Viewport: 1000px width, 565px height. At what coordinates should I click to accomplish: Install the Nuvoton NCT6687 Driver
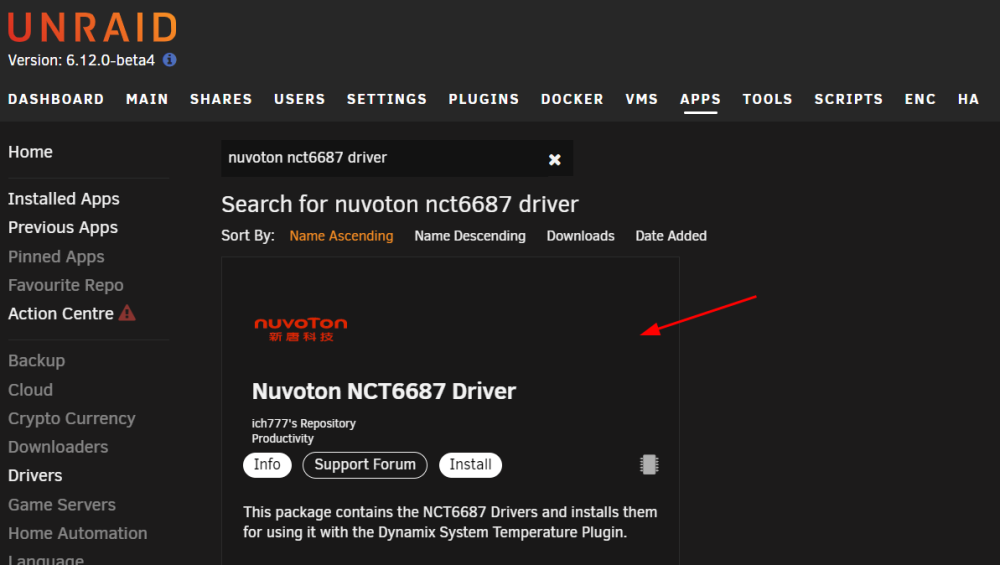point(471,465)
